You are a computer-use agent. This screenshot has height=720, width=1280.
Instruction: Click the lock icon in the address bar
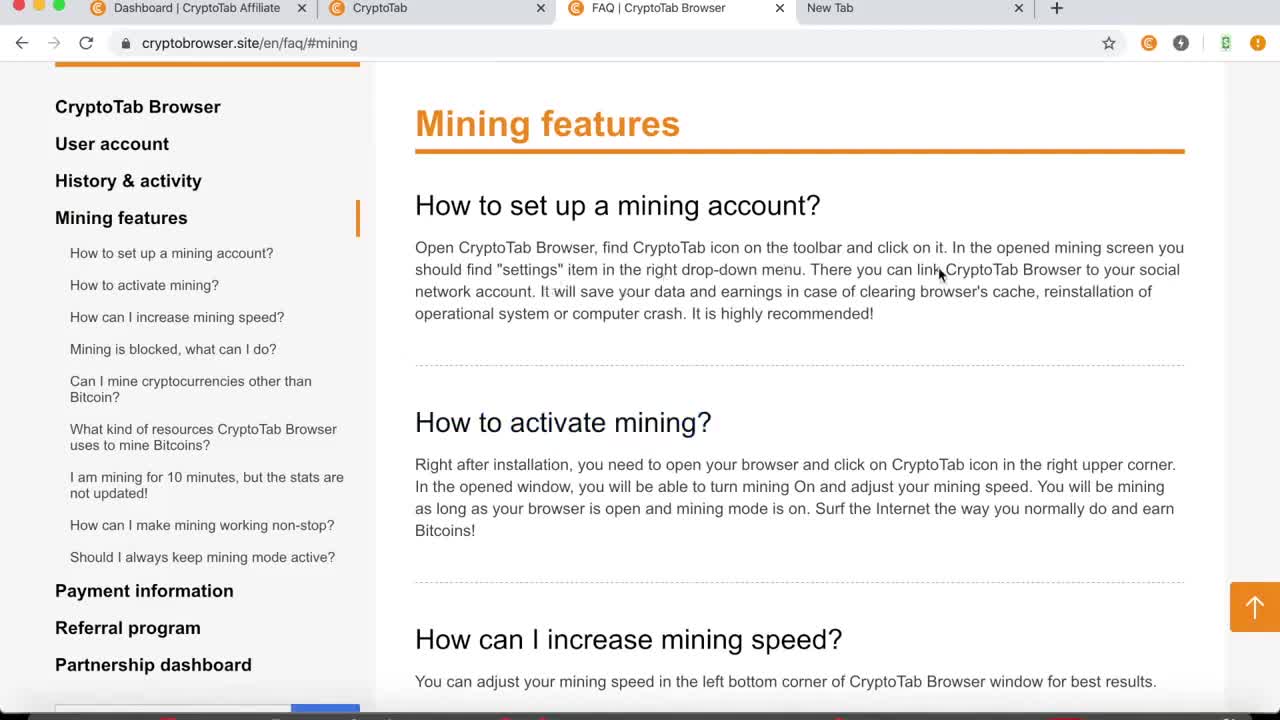(125, 43)
